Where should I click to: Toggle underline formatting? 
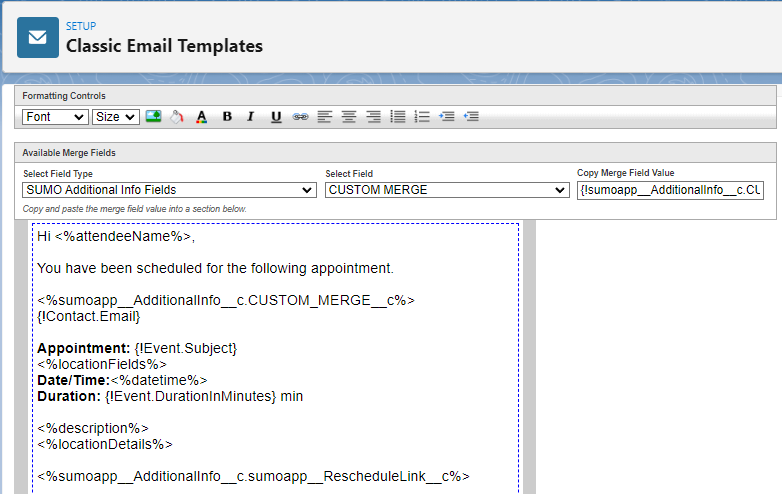point(276,117)
